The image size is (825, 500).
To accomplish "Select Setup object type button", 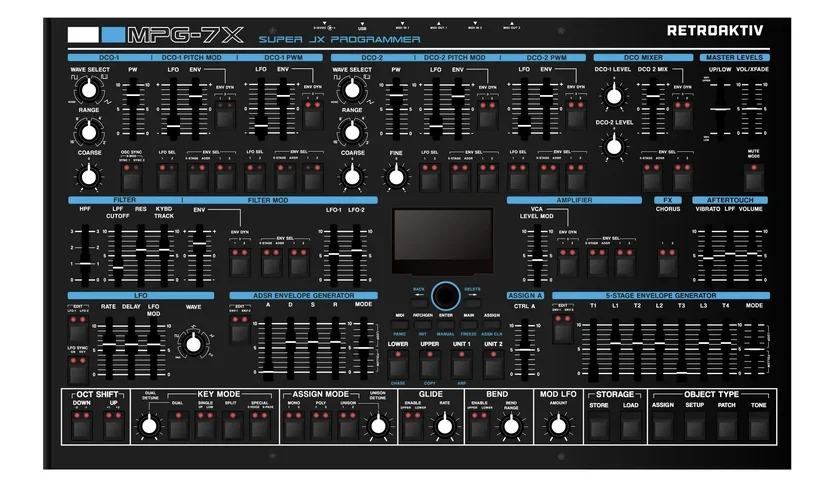I will pos(695,425).
